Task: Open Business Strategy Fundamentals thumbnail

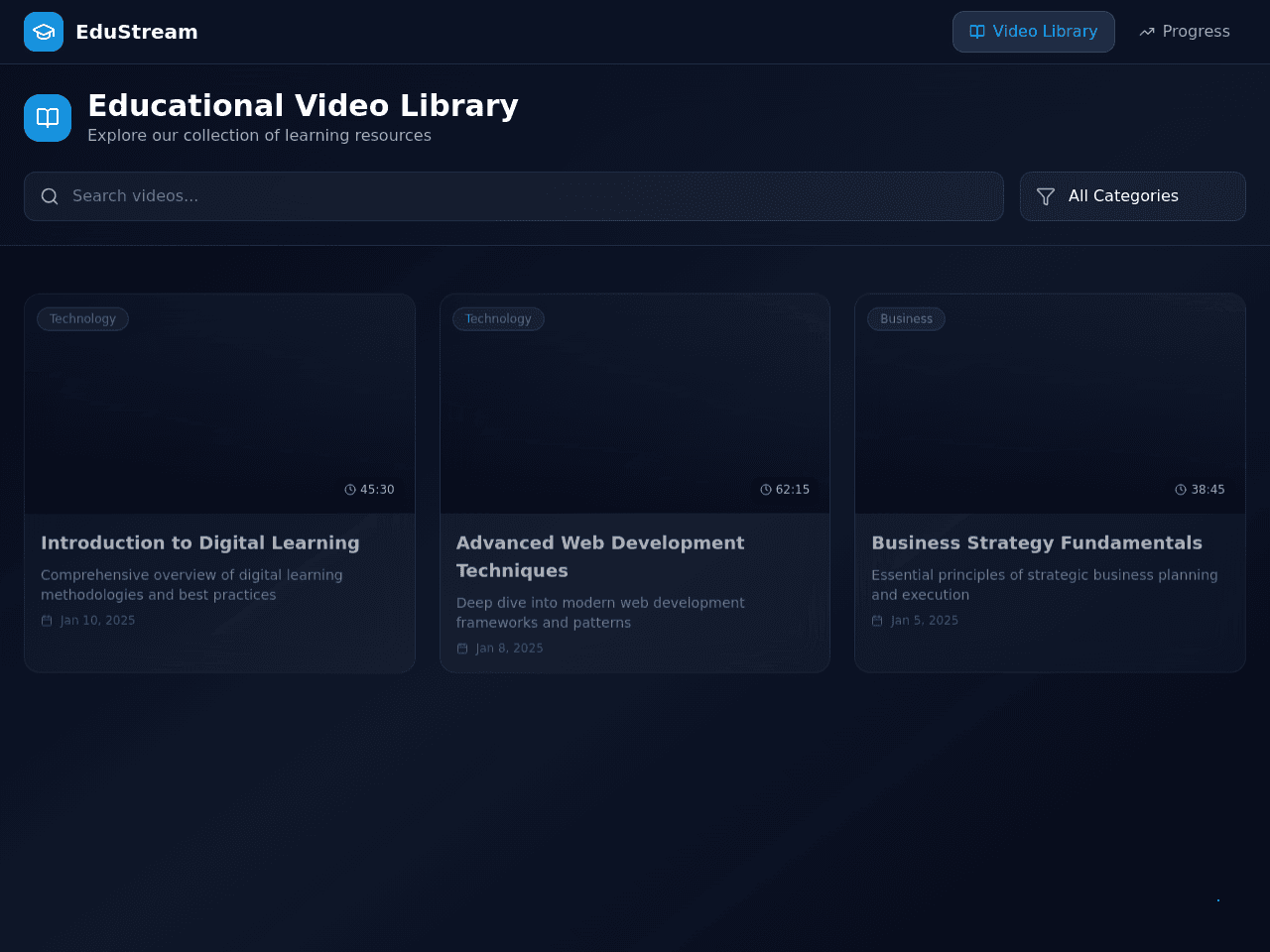Action: coord(1050,404)
